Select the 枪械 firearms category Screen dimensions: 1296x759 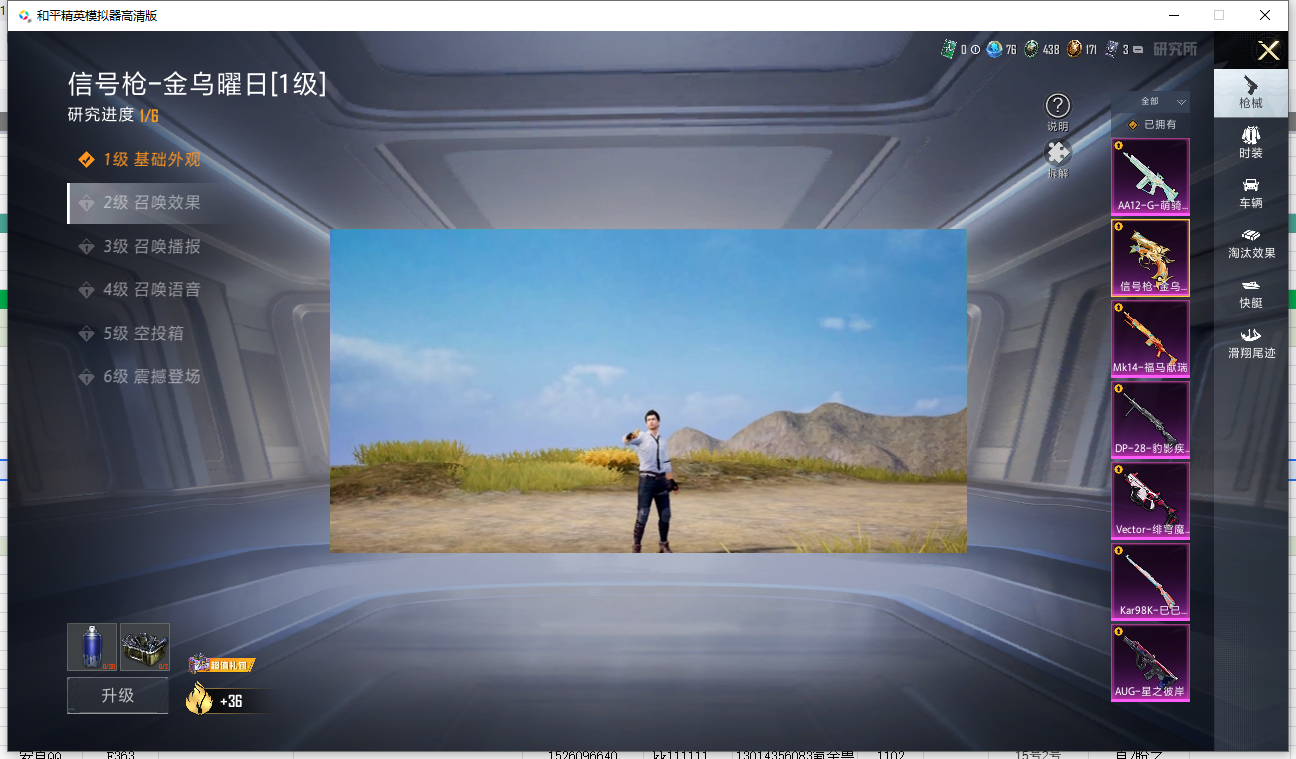click(x=1251, y=92)
